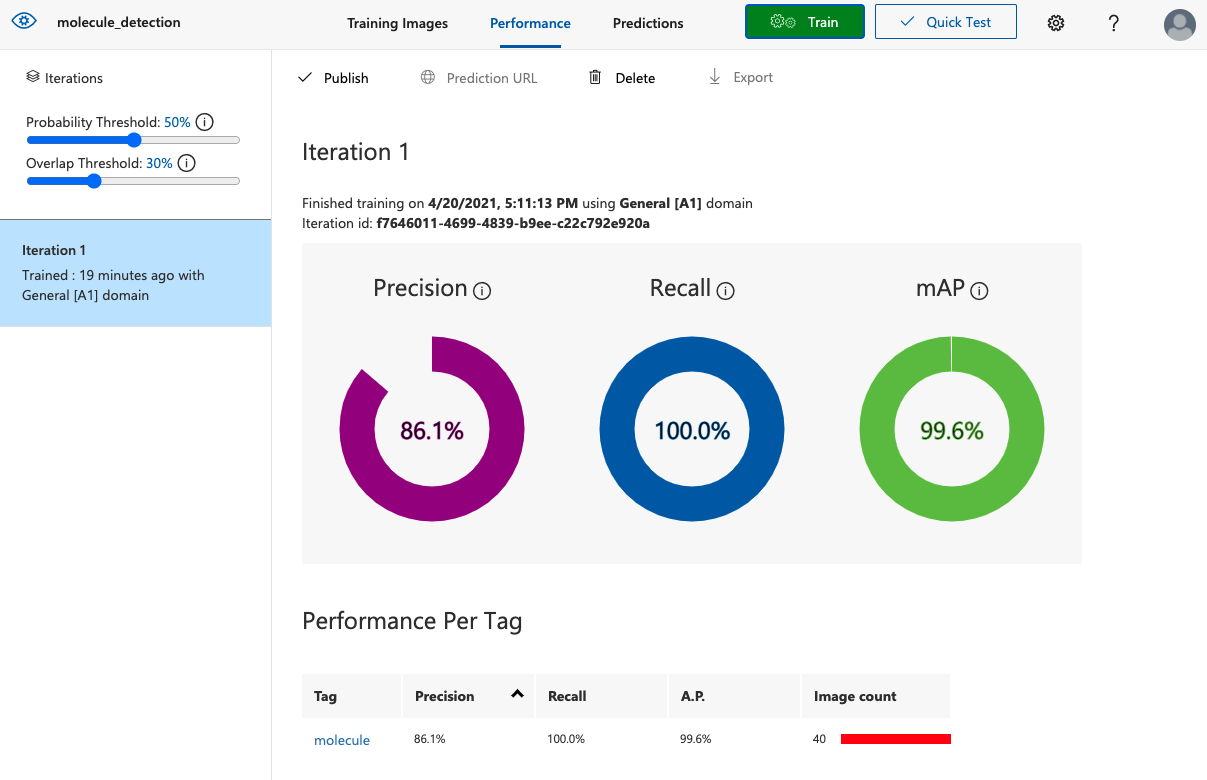The height and width of the screenshot is (780, 1207).
Task: Open the molecule tag link
Action: [342, 740]
